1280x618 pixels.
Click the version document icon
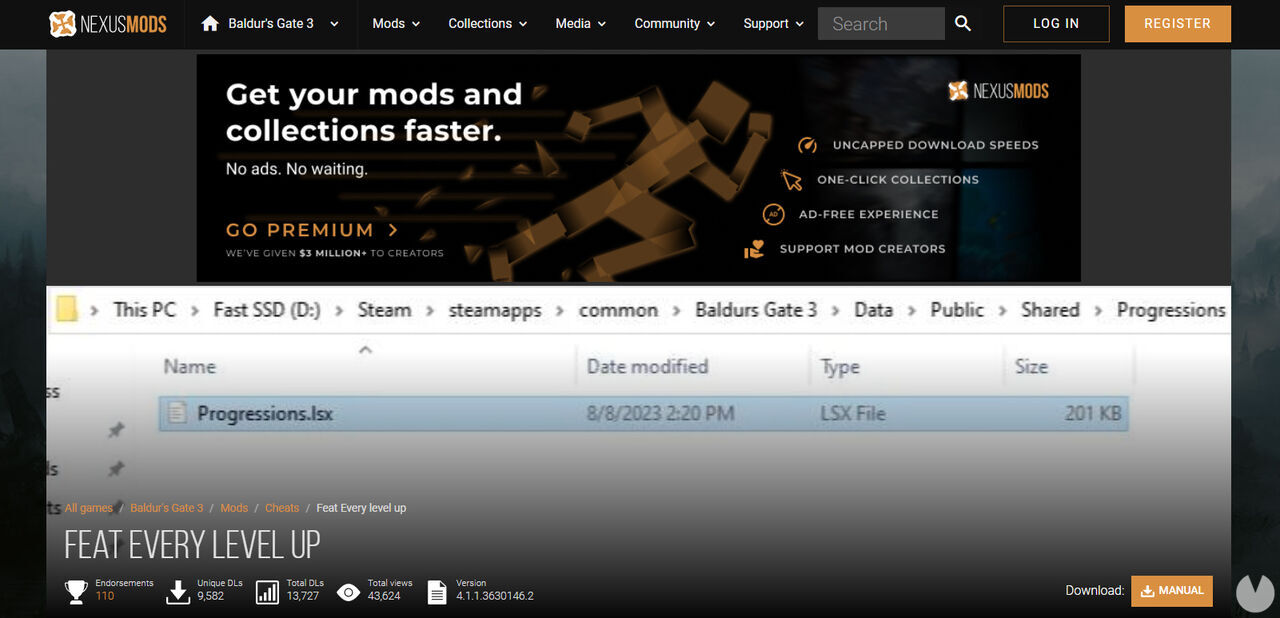tap(437, 592)
